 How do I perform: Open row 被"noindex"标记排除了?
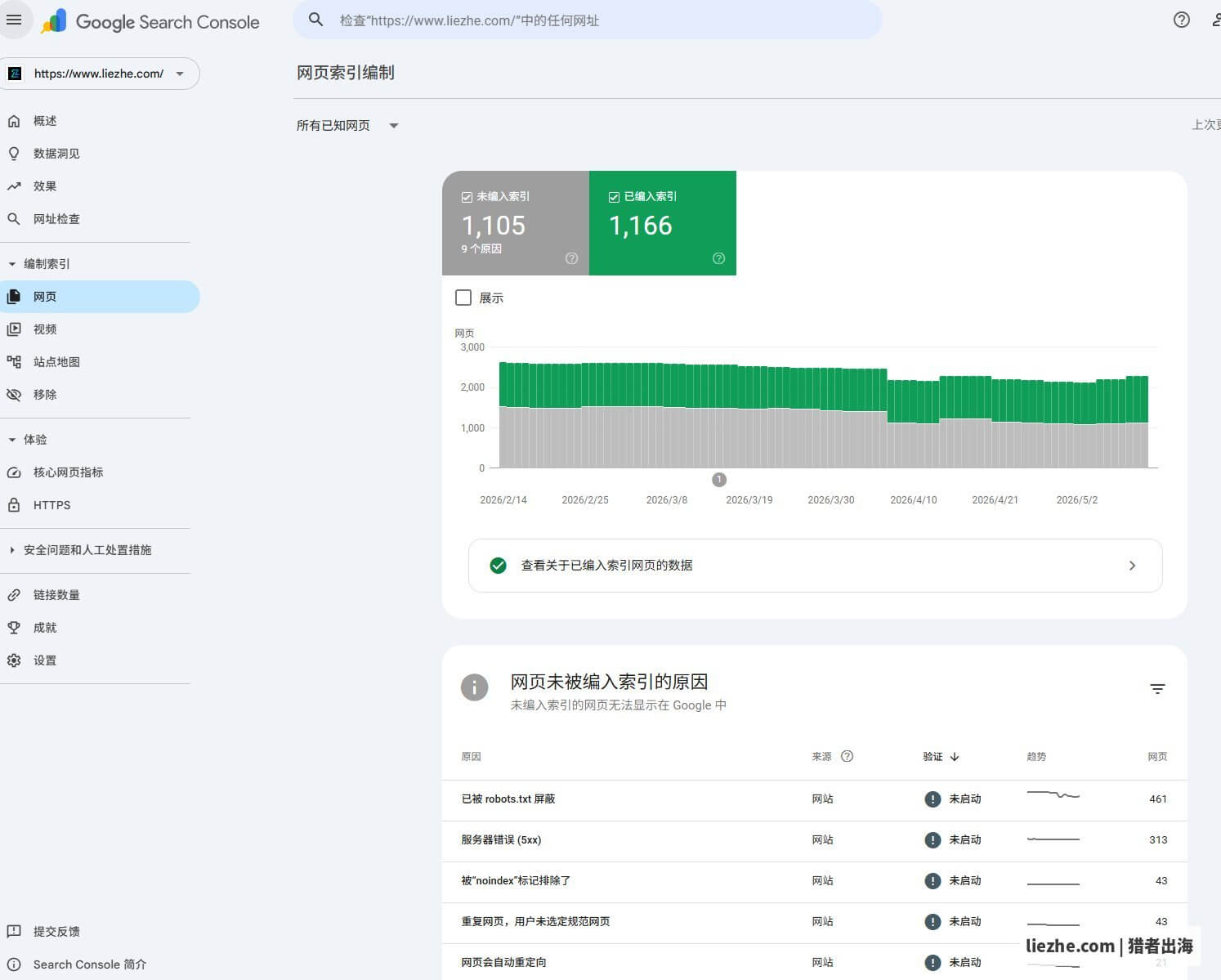pos(814,882)
